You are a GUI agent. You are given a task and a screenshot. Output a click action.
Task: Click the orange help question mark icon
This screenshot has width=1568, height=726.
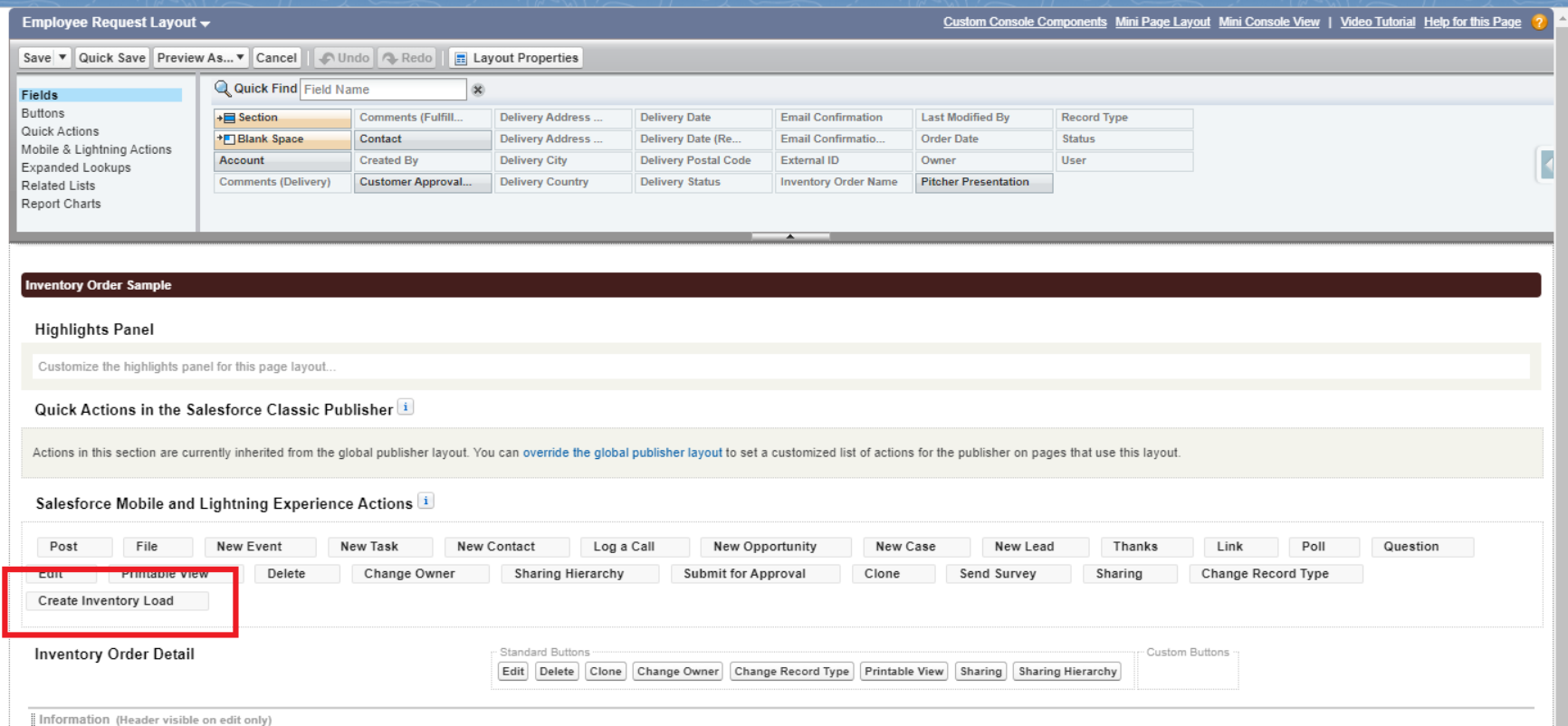[1539, 22]
